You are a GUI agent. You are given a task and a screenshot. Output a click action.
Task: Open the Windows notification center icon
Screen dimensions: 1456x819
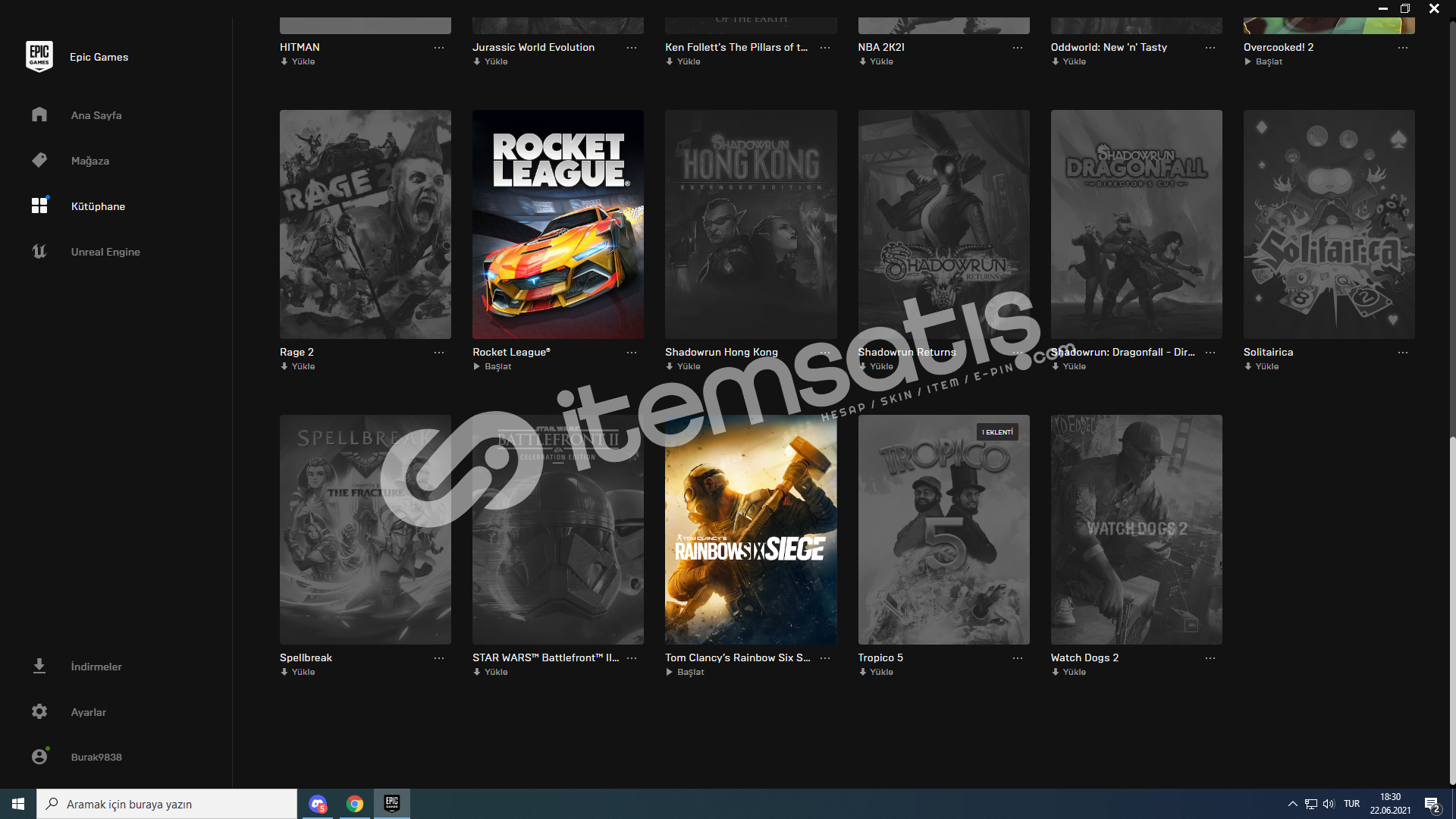1432,804
